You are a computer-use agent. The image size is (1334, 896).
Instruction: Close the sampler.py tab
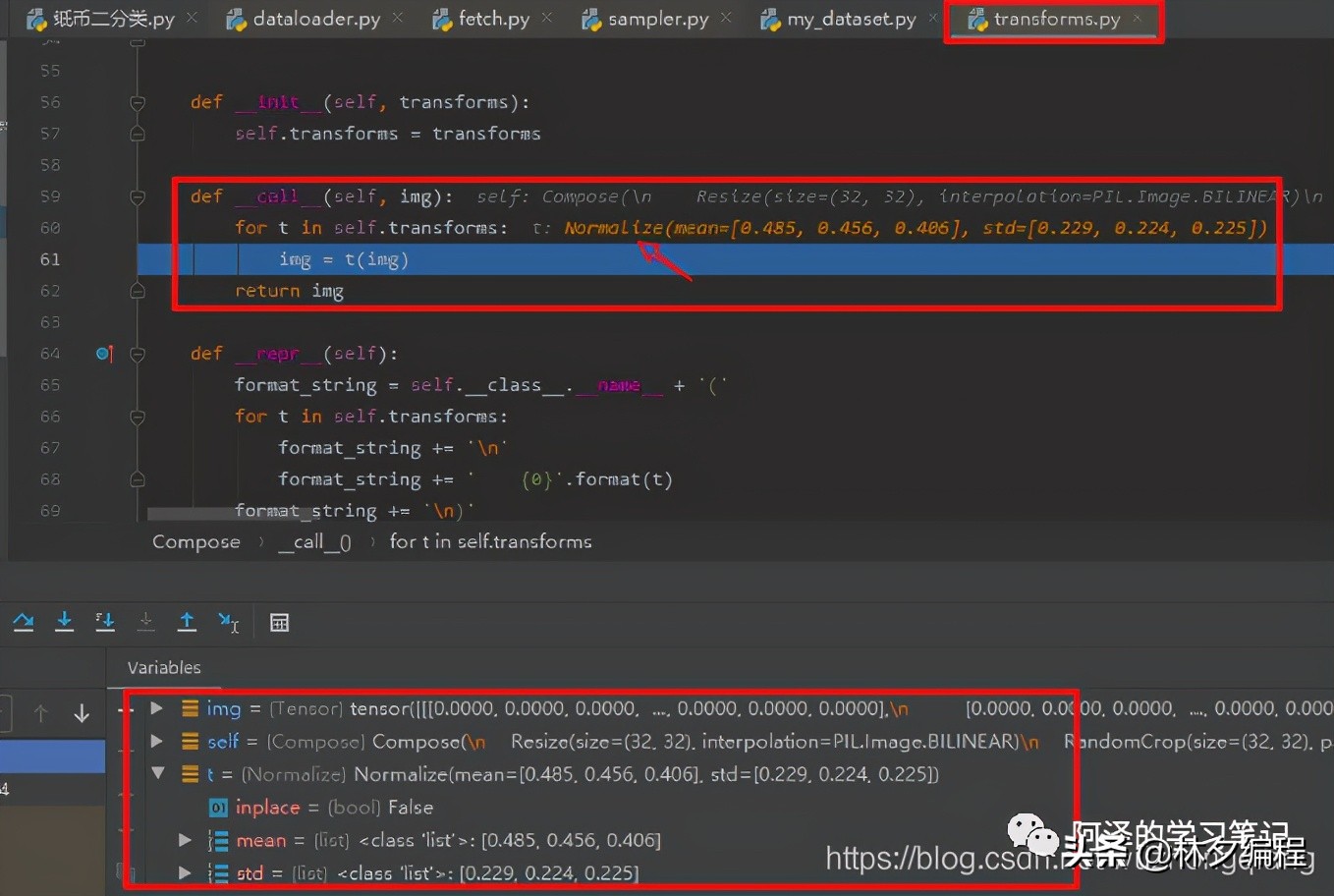click(726, 18)
